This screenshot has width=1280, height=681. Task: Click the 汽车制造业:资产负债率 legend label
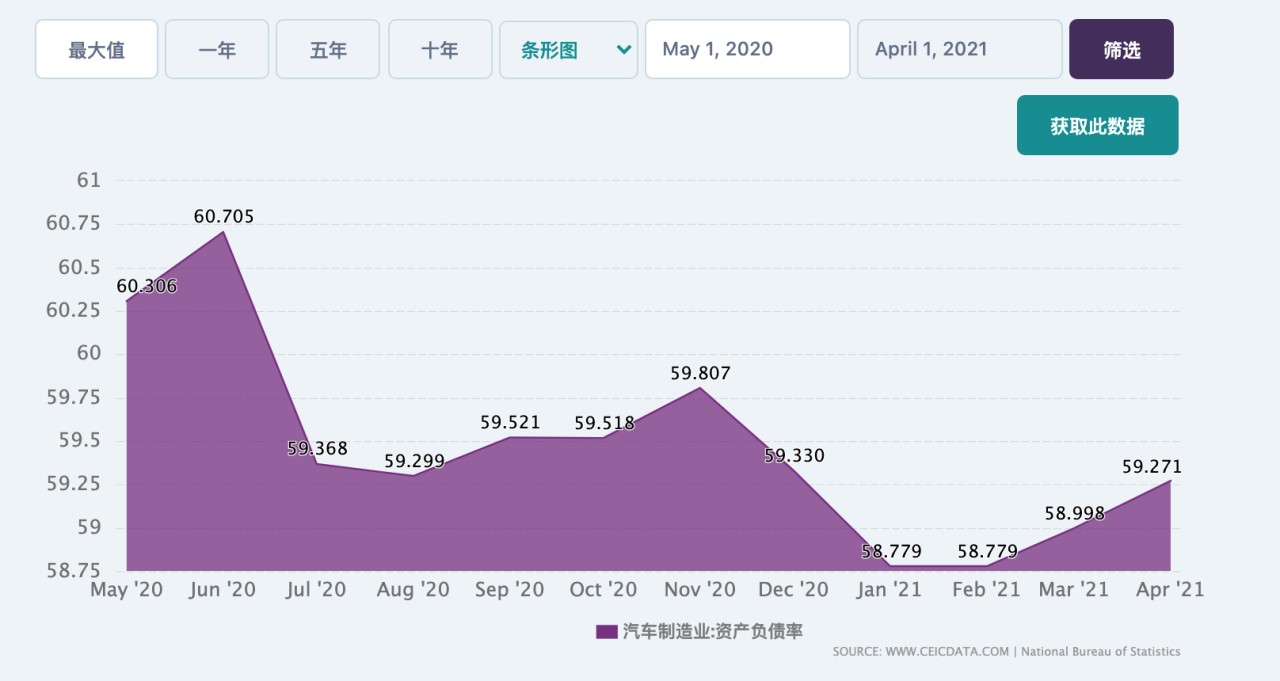coord(712,631)
